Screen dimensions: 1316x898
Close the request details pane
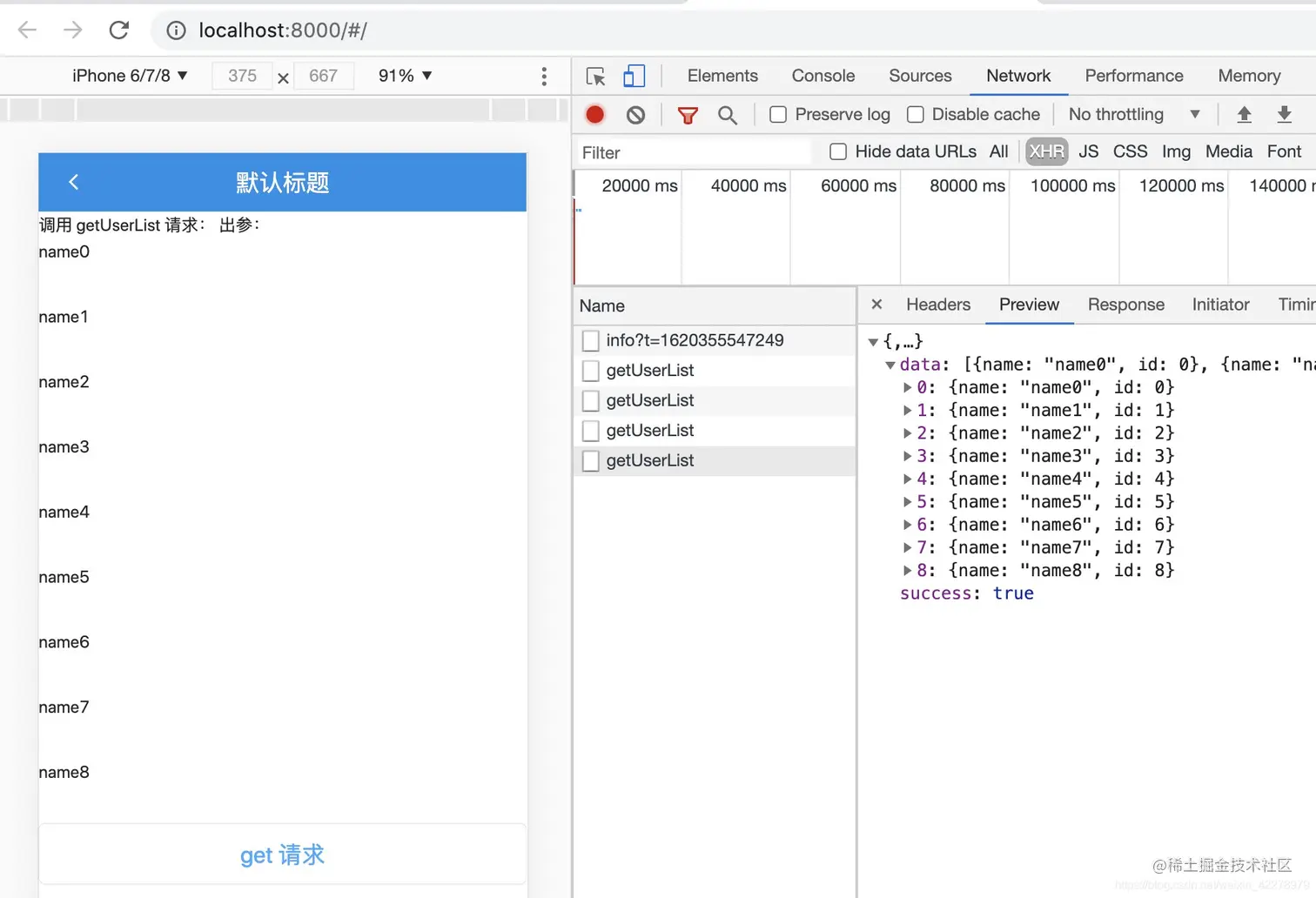(877, 305)
